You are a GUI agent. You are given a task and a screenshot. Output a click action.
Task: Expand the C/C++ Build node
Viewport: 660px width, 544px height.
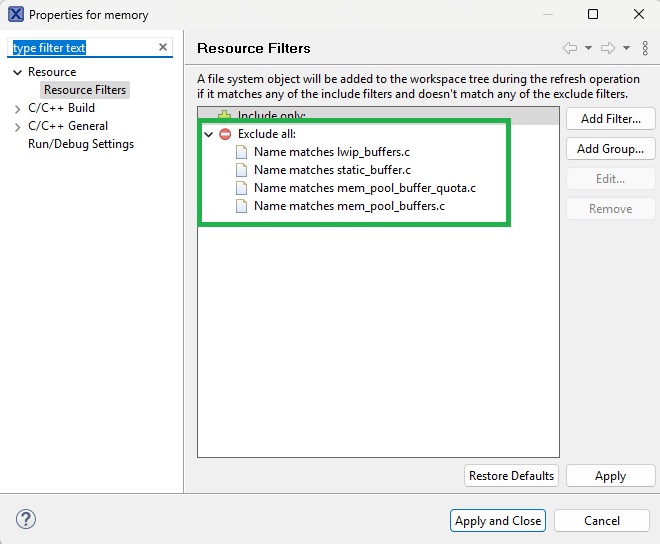pos(18,108)
